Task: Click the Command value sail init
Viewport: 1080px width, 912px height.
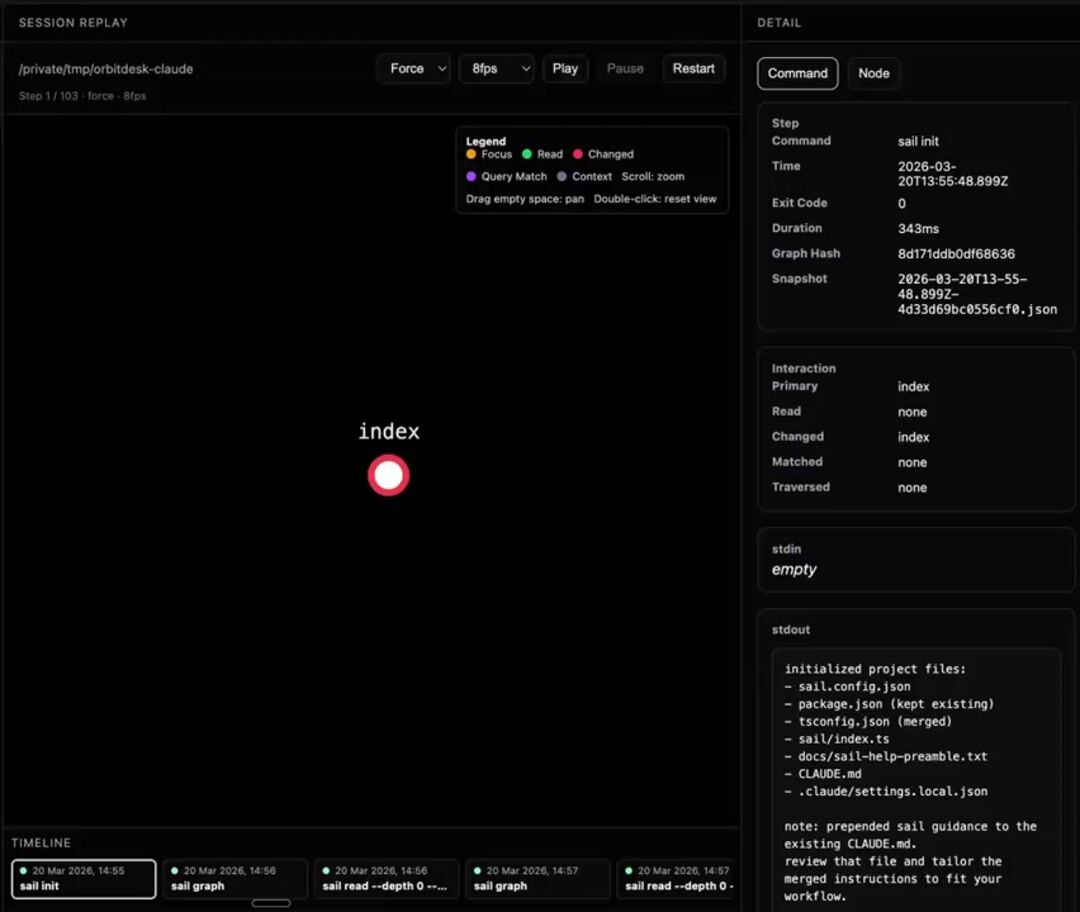Action: 918,141
